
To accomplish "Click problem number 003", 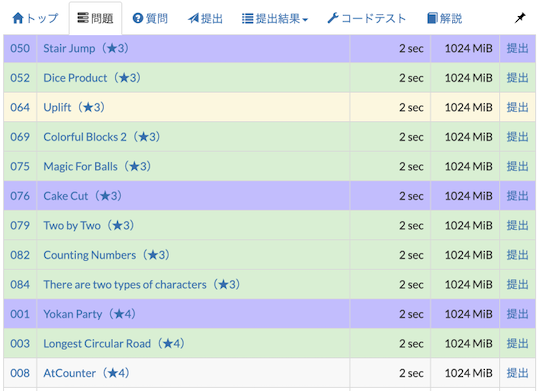I will point(20,344).
